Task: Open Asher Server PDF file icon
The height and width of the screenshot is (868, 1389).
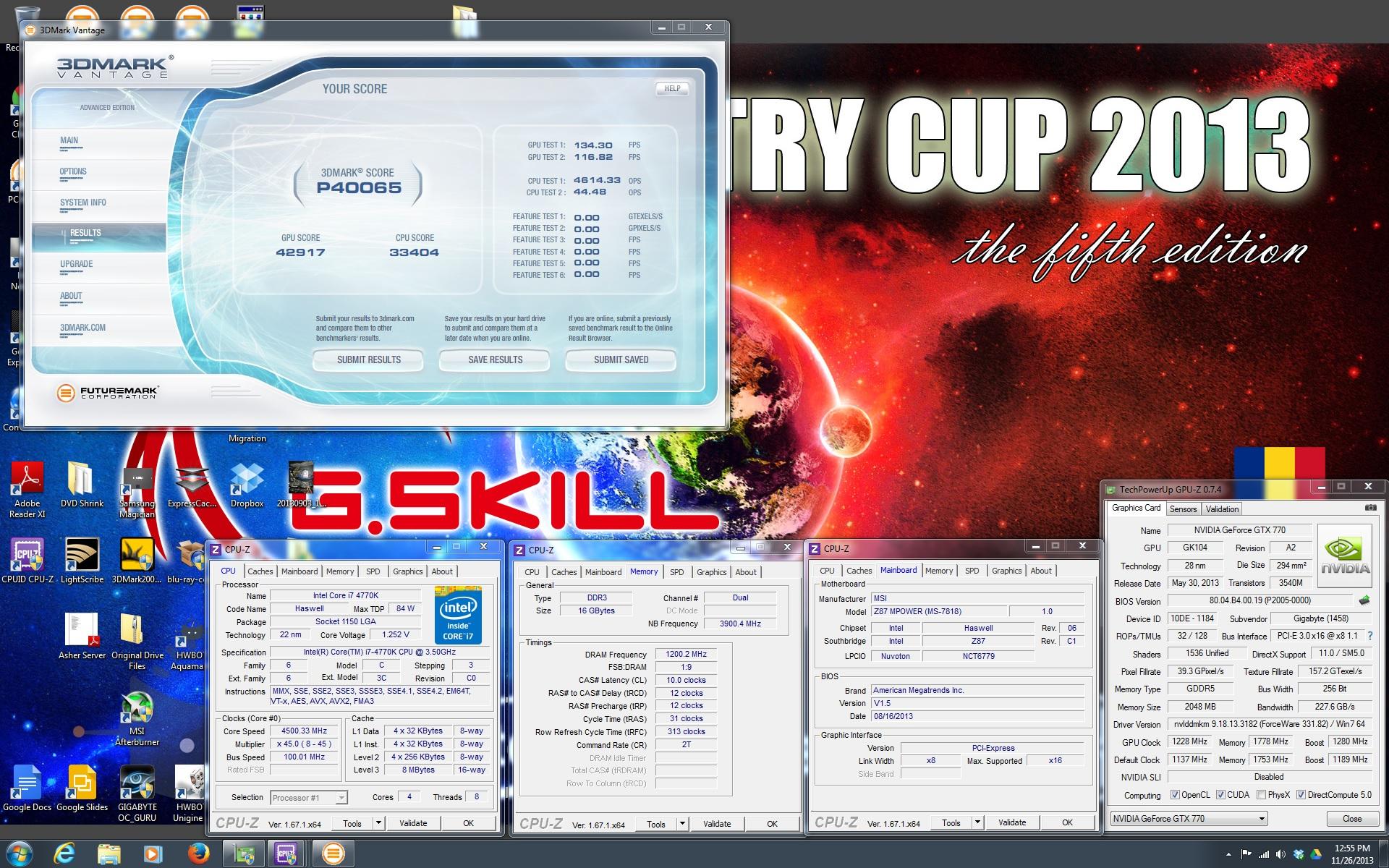Action: click(x=82, y=637)
